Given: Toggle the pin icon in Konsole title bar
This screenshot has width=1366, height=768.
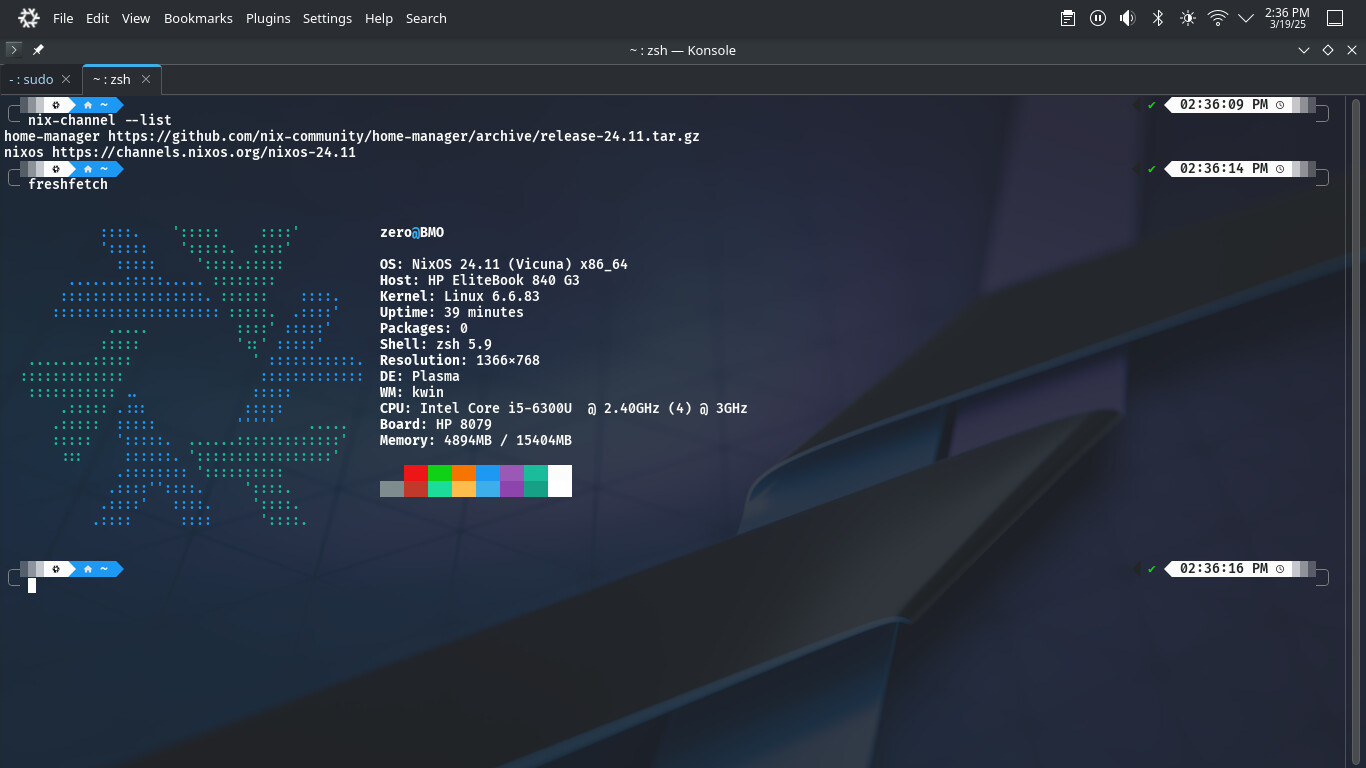Looking at the screenshot, I should coord(38,49).
